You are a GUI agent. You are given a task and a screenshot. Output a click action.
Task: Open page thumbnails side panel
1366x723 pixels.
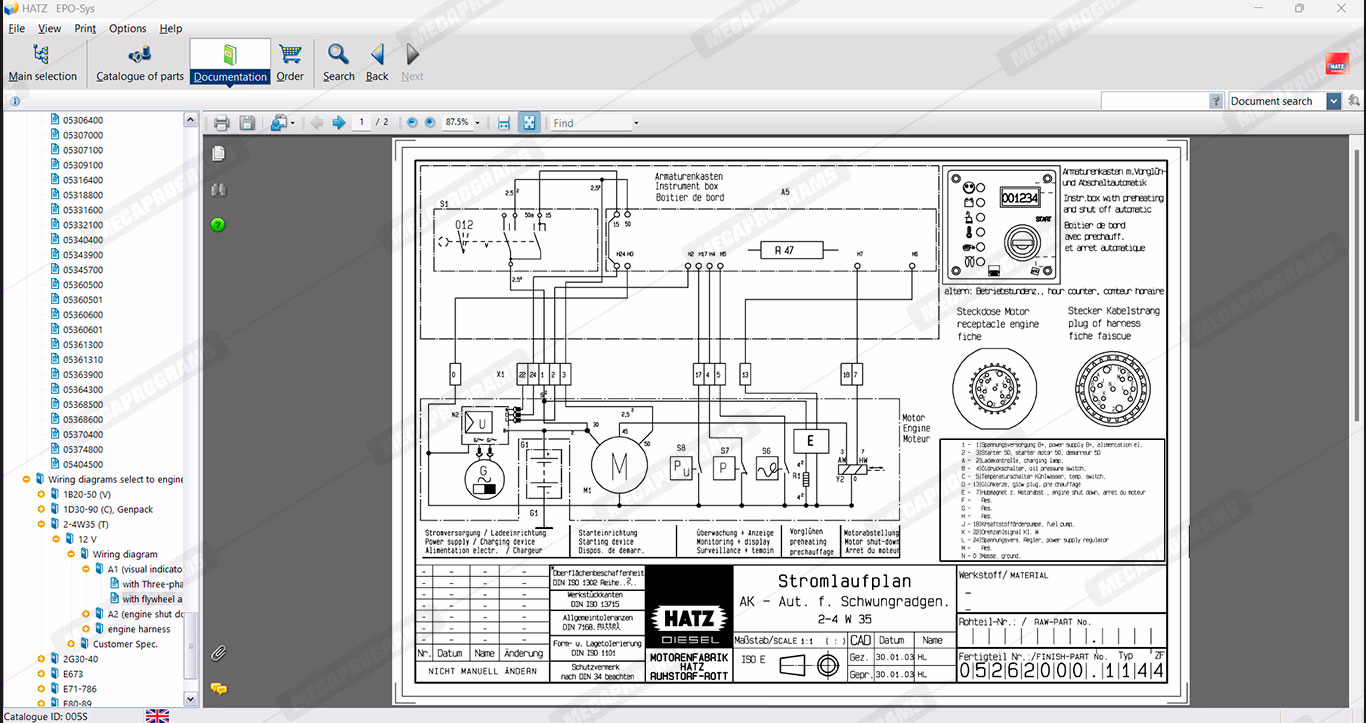coord(218,154)
